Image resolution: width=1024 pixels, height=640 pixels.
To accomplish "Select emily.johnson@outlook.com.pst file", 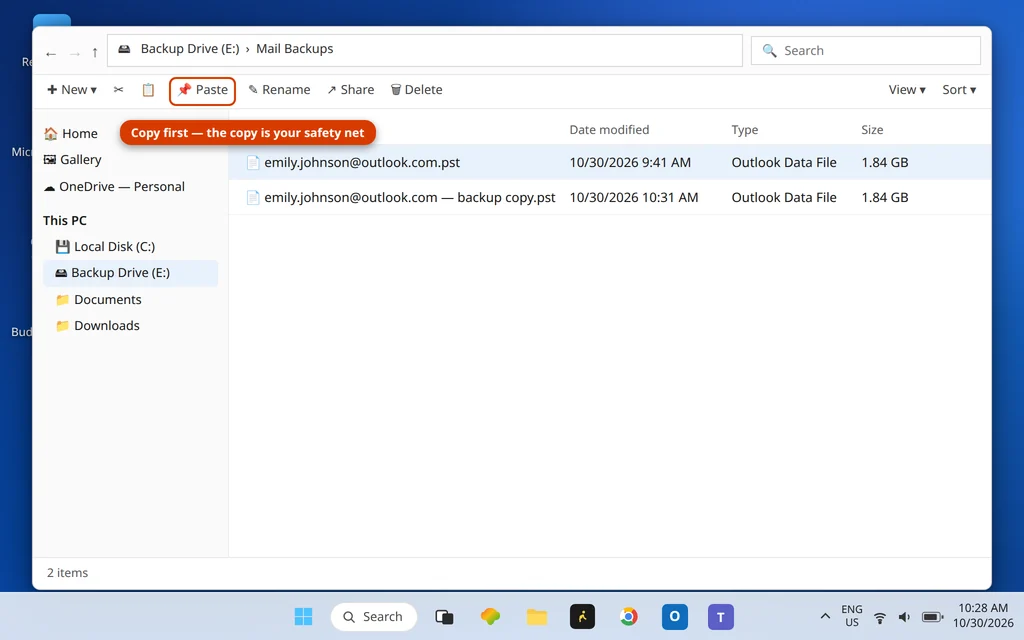I will [609, 162].
